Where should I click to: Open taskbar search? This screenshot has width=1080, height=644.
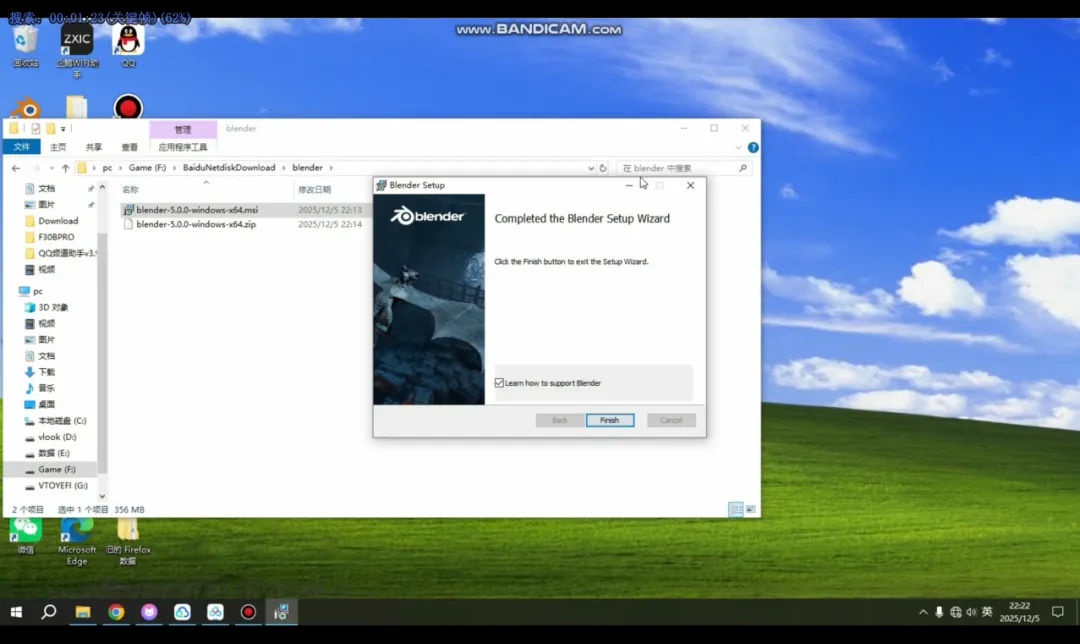tap(49, 612)
